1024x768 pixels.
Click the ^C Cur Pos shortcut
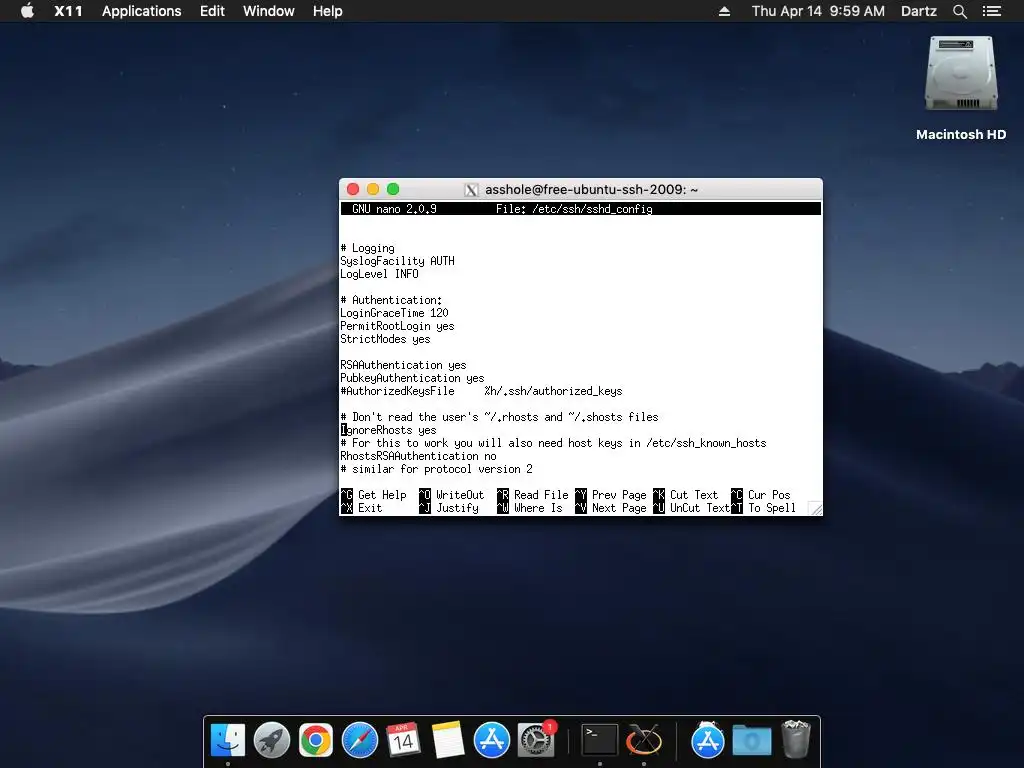click(761, 496)
